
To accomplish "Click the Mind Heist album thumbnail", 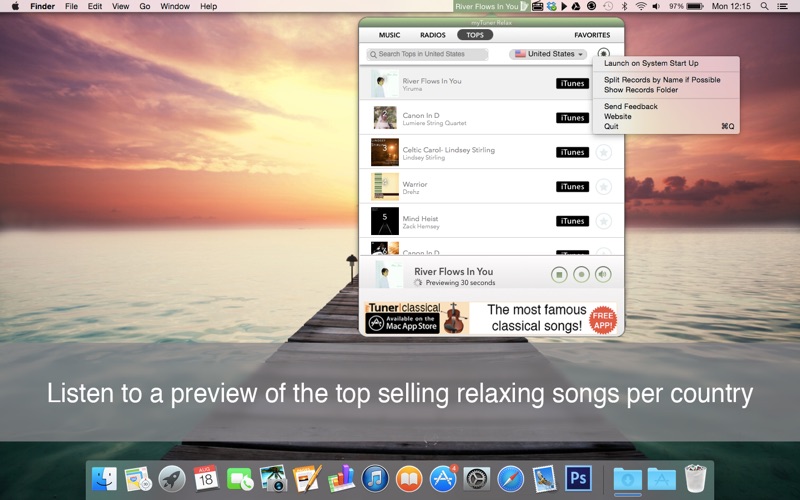I will point(385,221).
